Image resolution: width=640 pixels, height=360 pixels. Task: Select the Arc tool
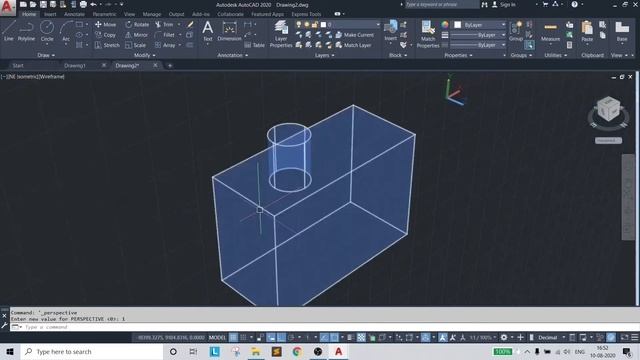tap(66, 31)
